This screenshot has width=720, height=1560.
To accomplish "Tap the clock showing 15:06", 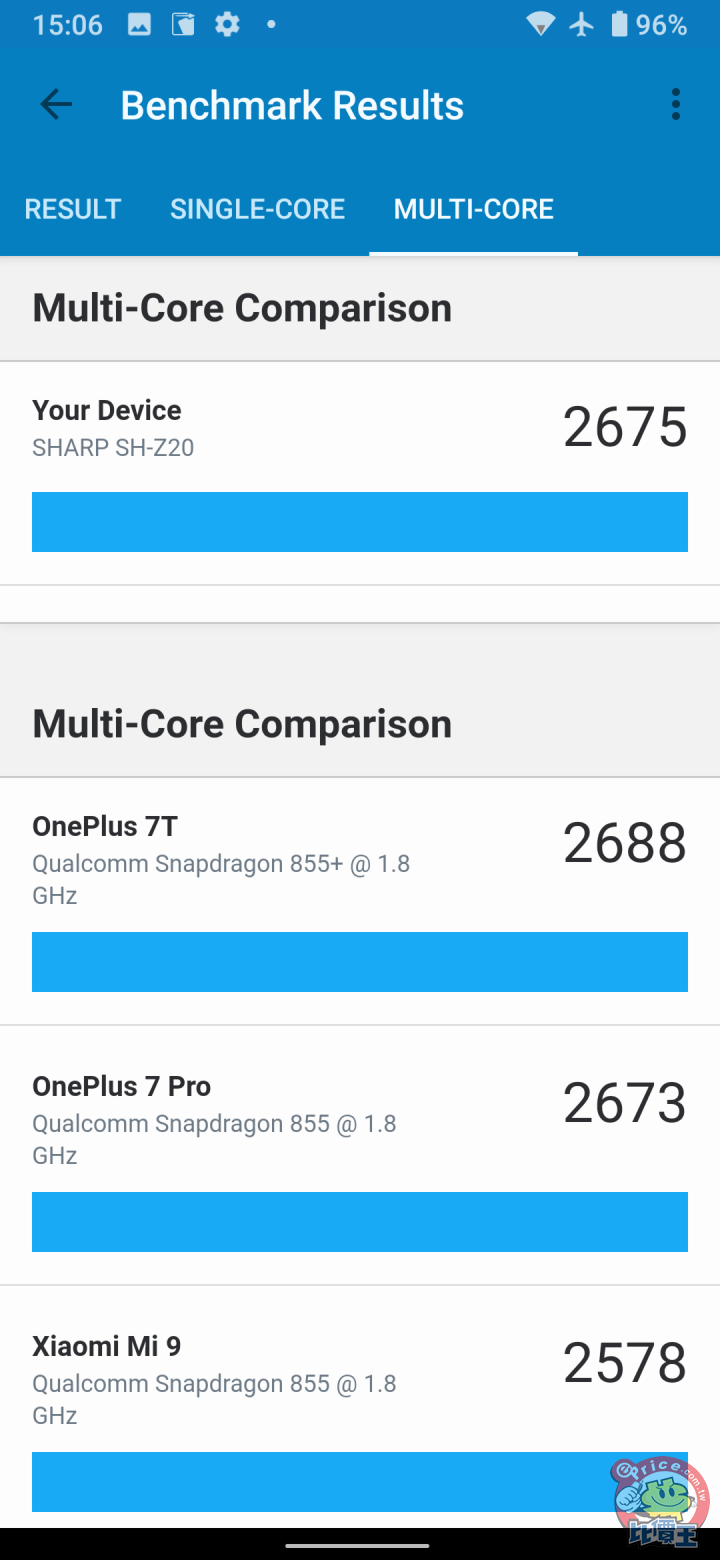I will point(68,25).
